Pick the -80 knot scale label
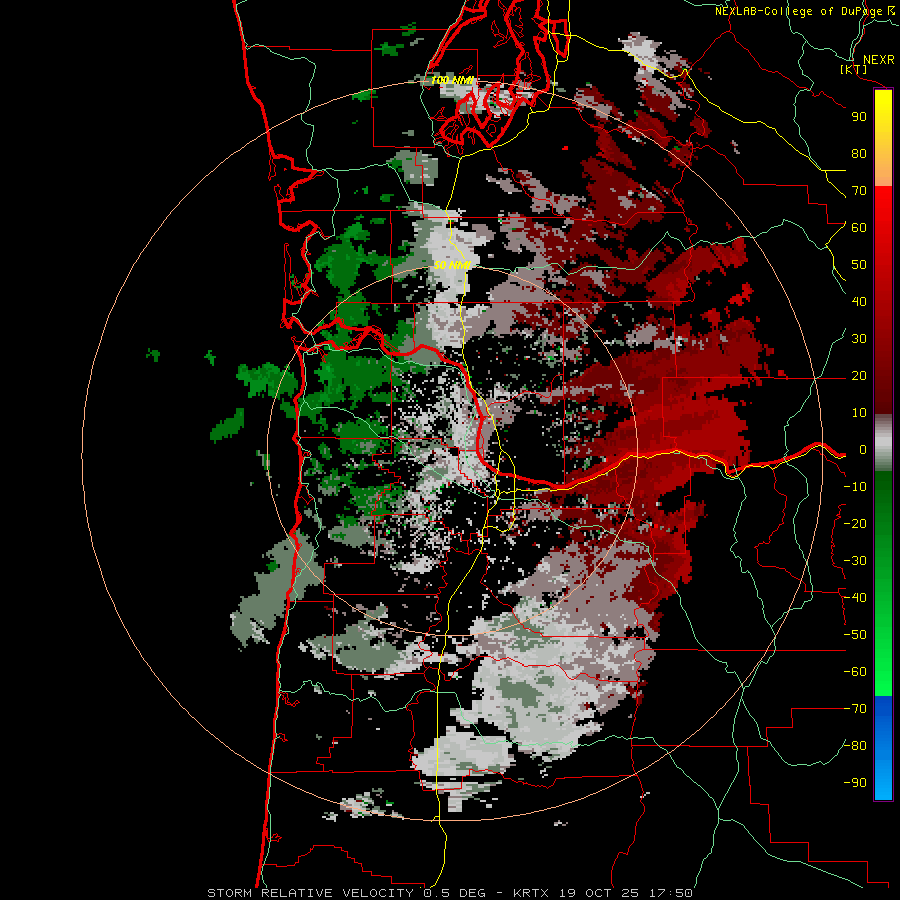900x900 pixels. [x=855, y=746]
